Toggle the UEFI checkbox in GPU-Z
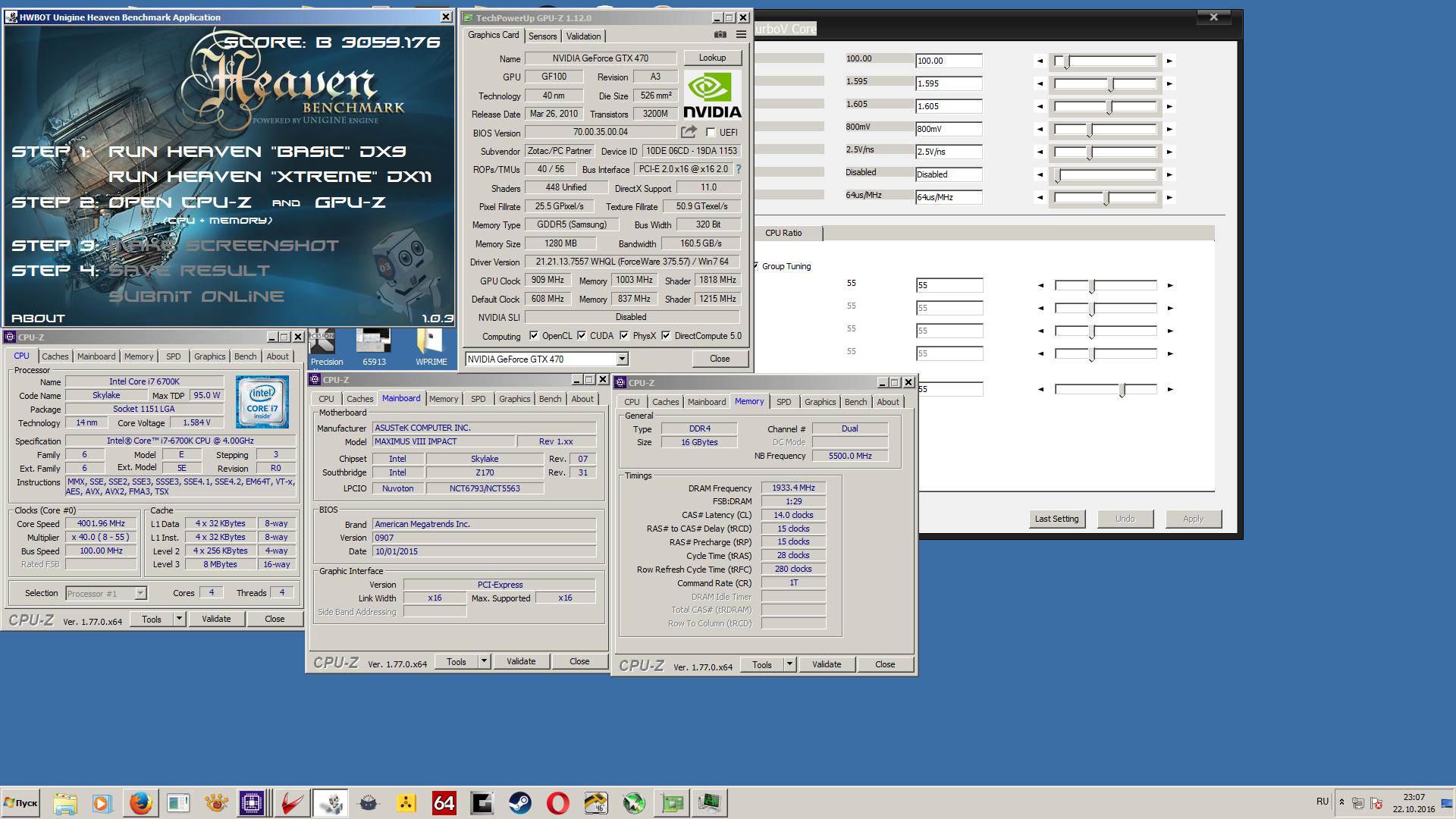This screenshot has height=819, width=1456. coord(711,133)
